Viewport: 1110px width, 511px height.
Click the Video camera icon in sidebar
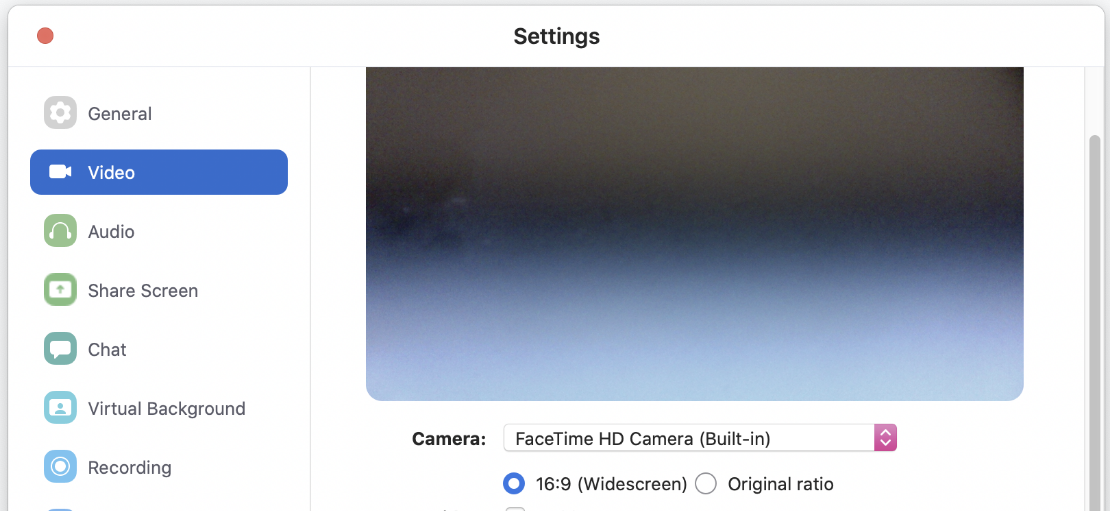[60, 172]
